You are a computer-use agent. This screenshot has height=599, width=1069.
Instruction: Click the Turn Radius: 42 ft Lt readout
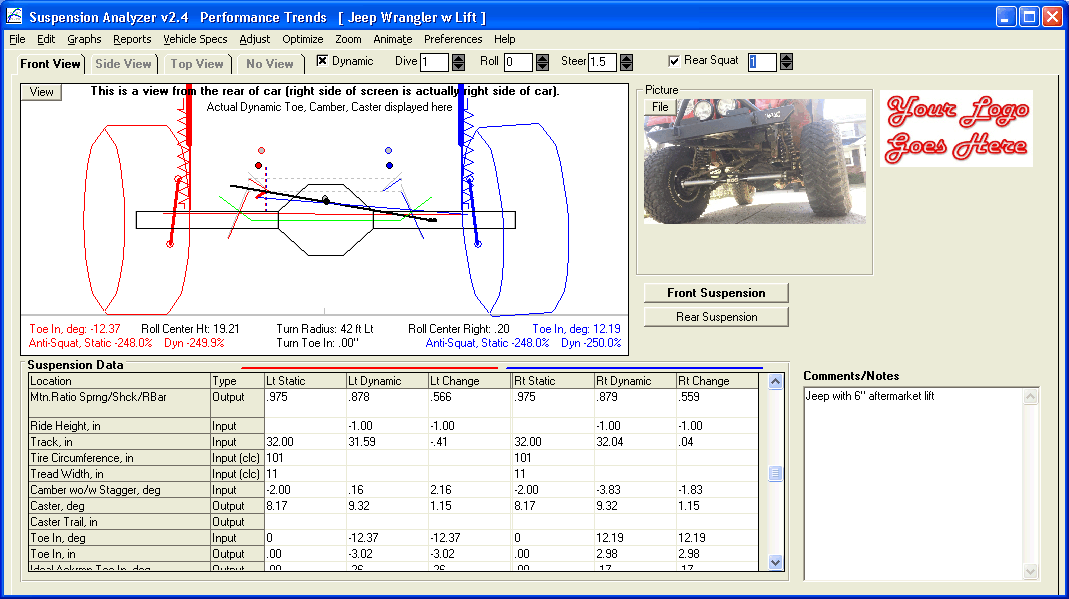point(325,329)
